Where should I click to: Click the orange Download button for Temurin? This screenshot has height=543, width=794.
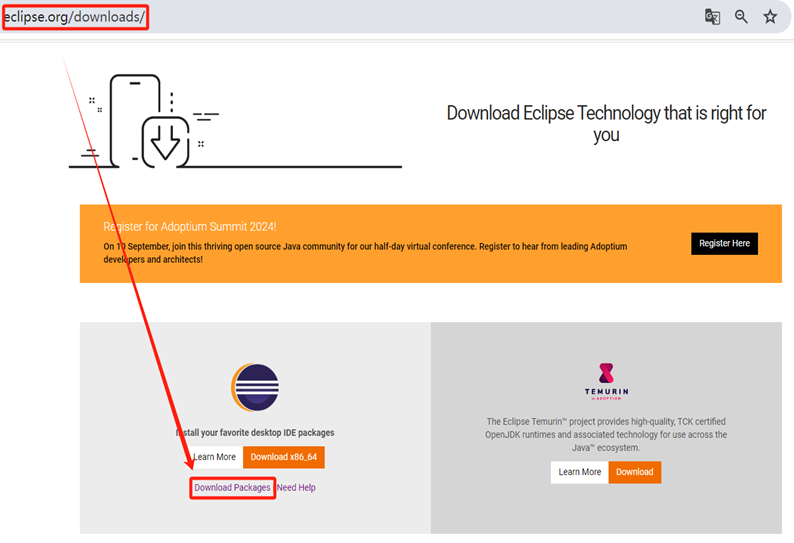pyautogui.click(x=634, y=472)
